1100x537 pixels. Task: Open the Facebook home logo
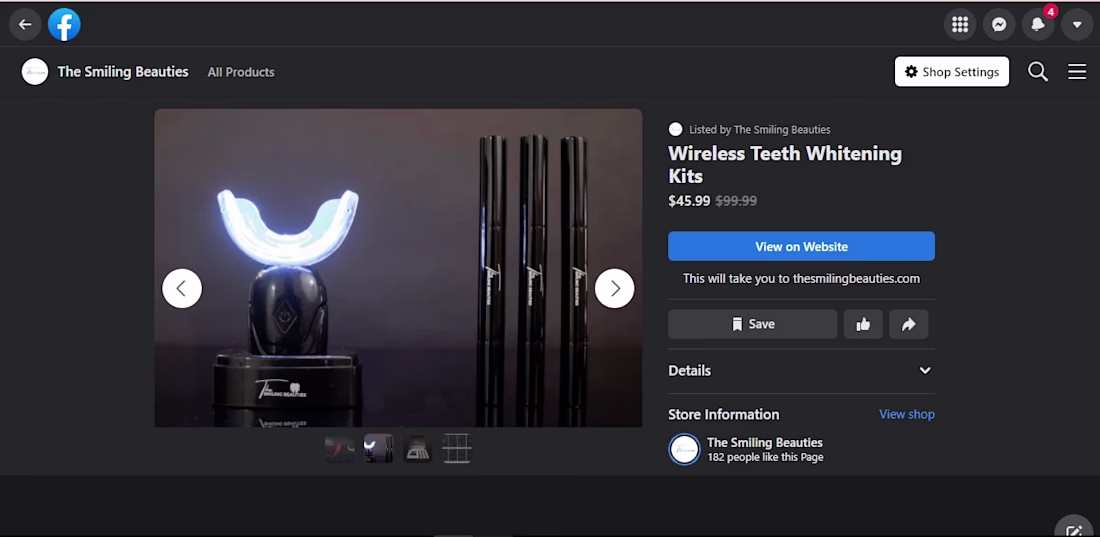pos(64,25)
